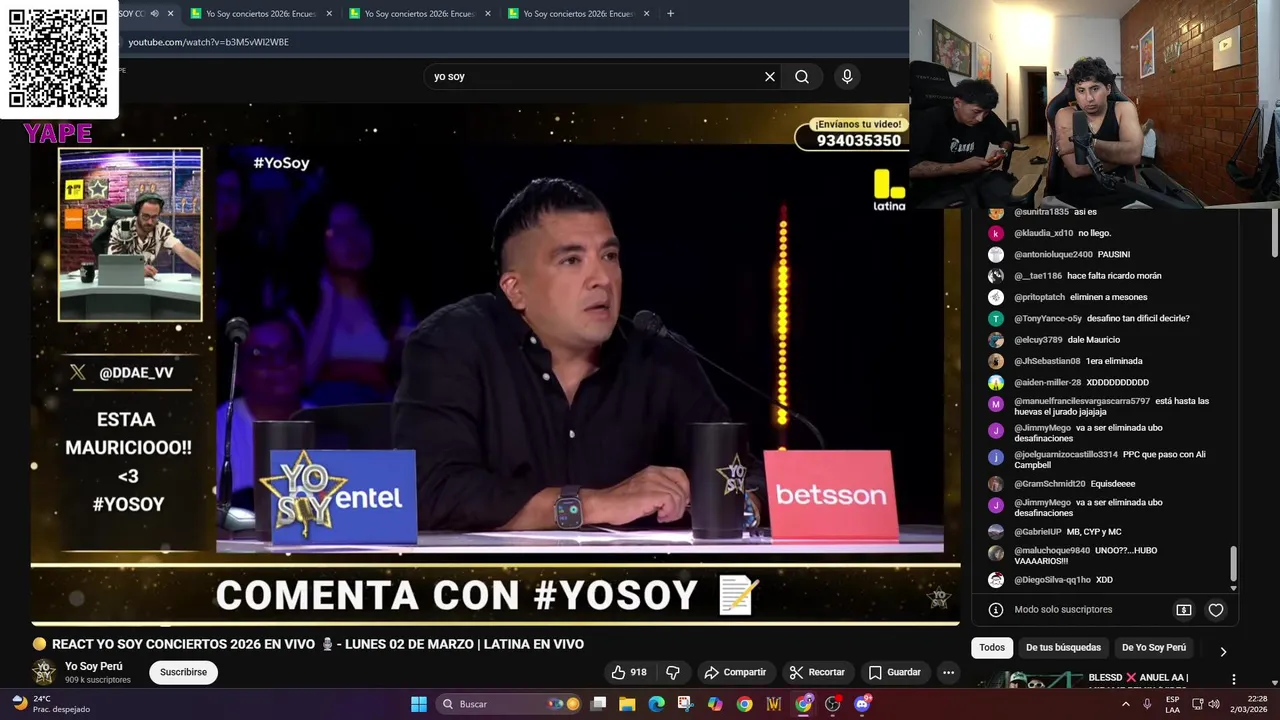Open File Explorer from the taskbar
Viewport: 1280px width, 720px height.
(627, 704)
